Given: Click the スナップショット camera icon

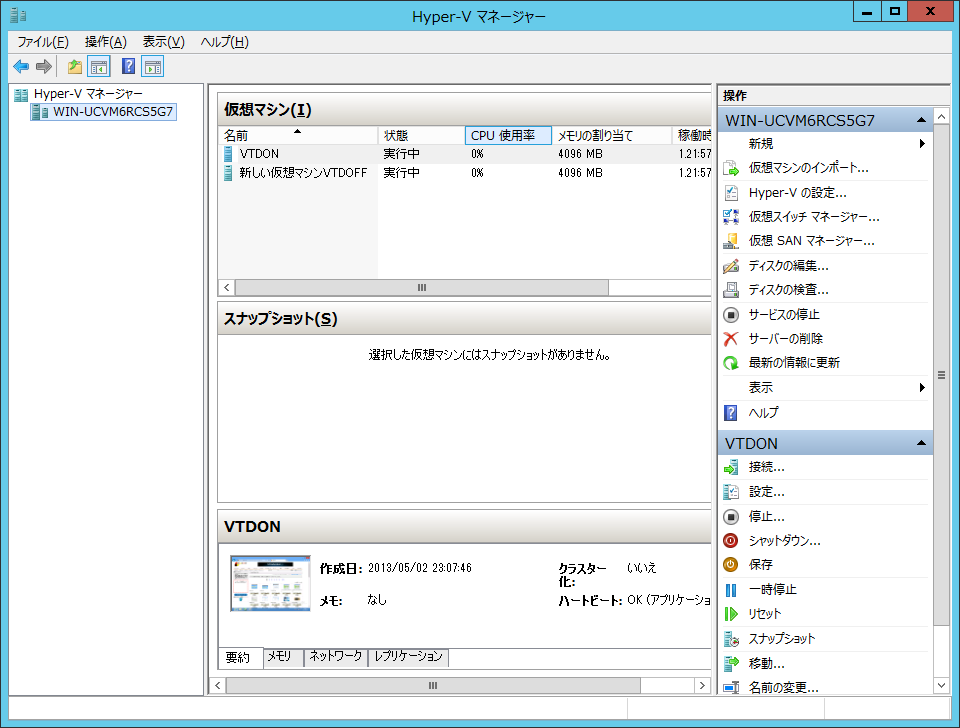Looking at the screenshot, I should click(x=731, y=639).
